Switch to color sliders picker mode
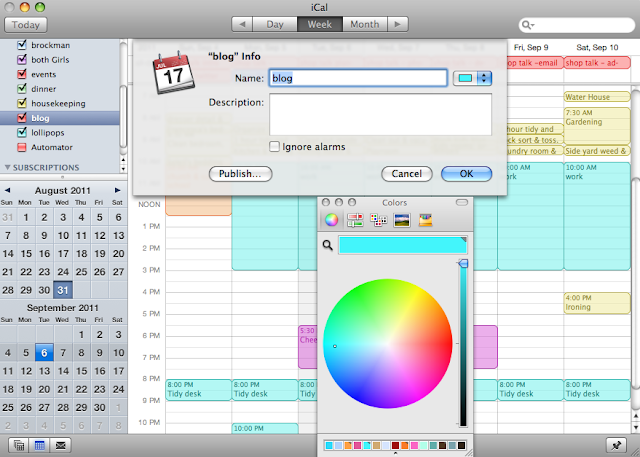 click(x=355, y=220)
